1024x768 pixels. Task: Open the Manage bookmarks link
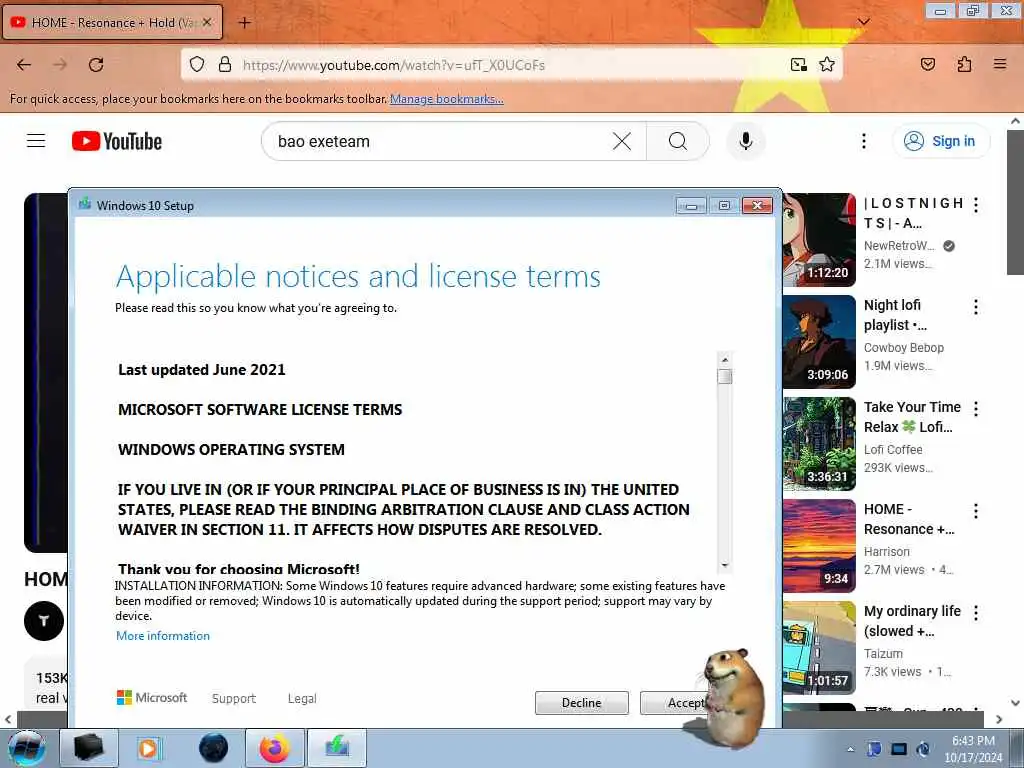447,99
